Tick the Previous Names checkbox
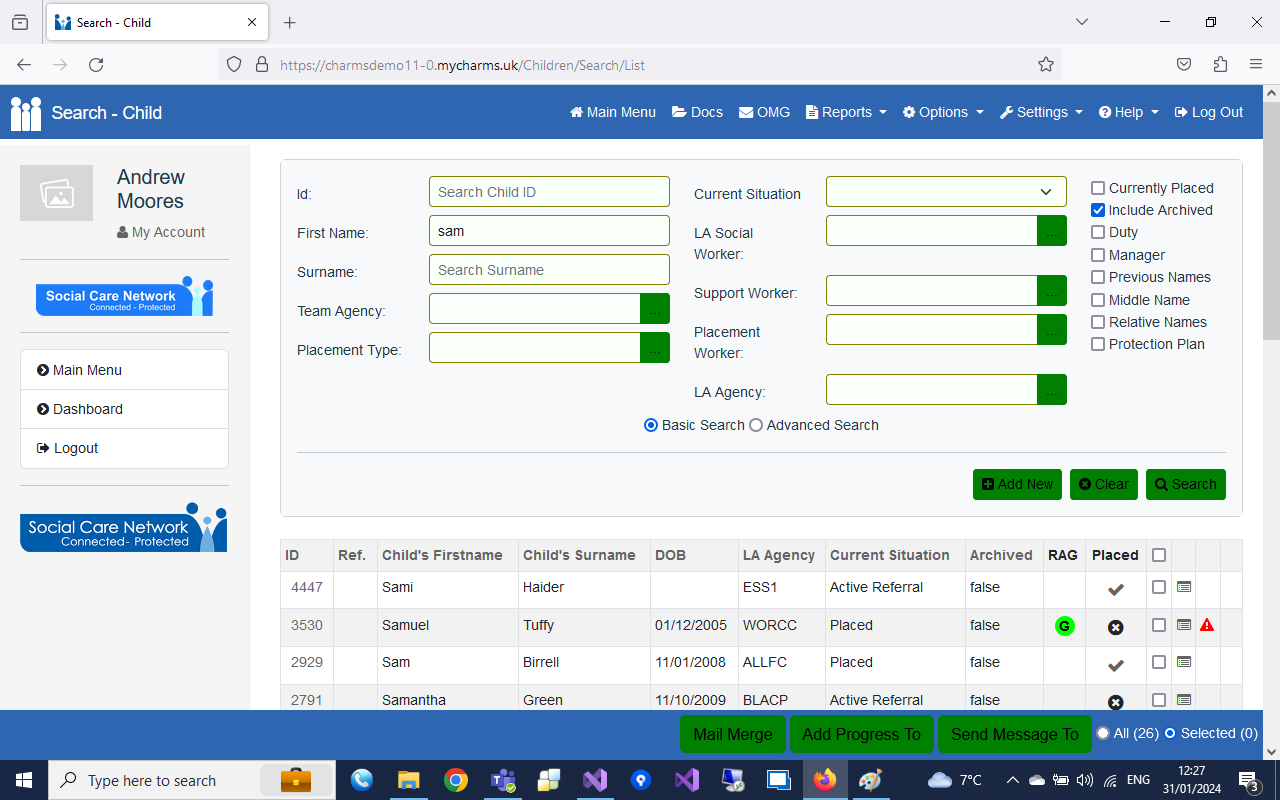1280x800 pixels. [1098, 277]
